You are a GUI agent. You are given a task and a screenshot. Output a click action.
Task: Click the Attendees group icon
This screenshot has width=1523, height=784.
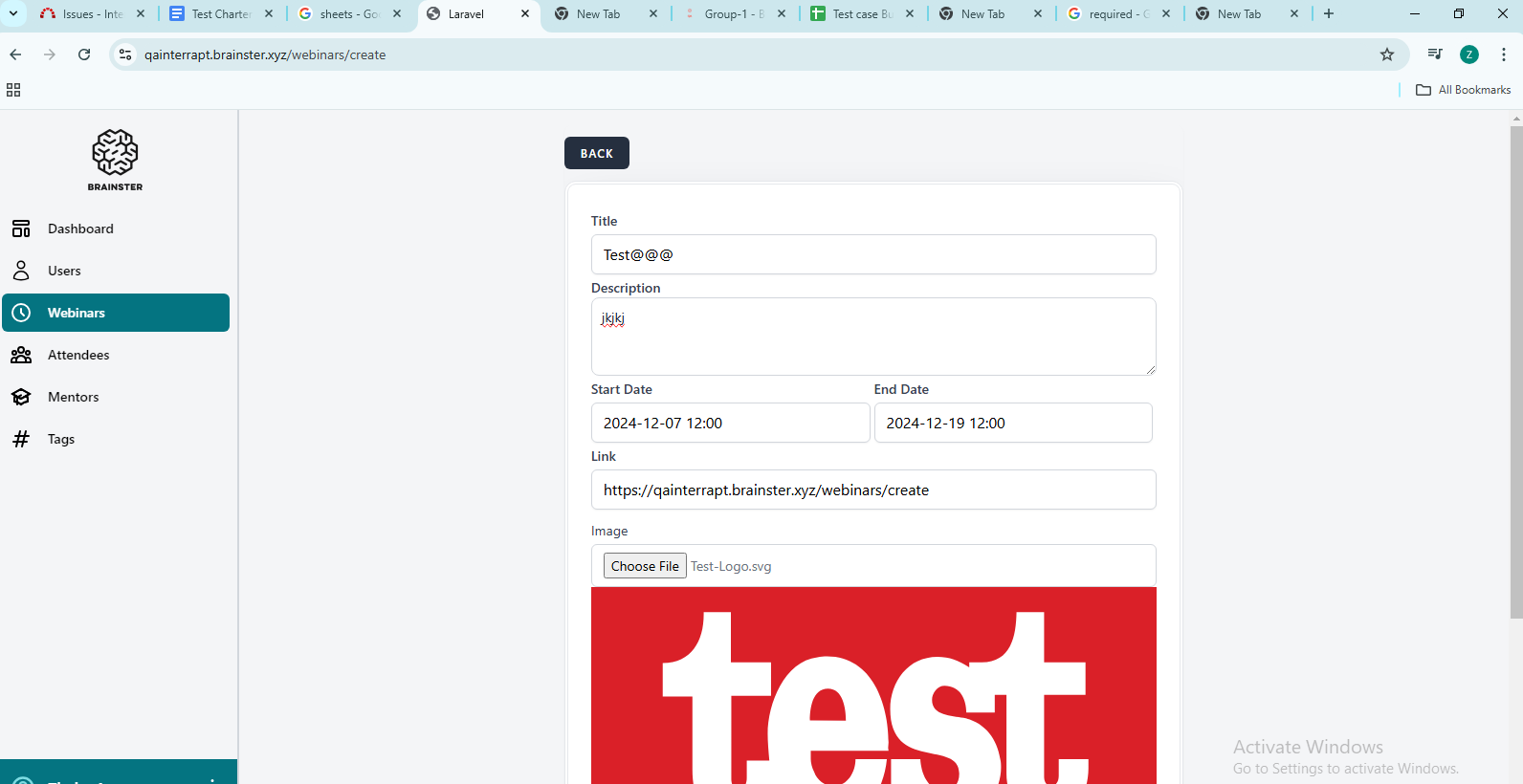[x=21, y=355]
